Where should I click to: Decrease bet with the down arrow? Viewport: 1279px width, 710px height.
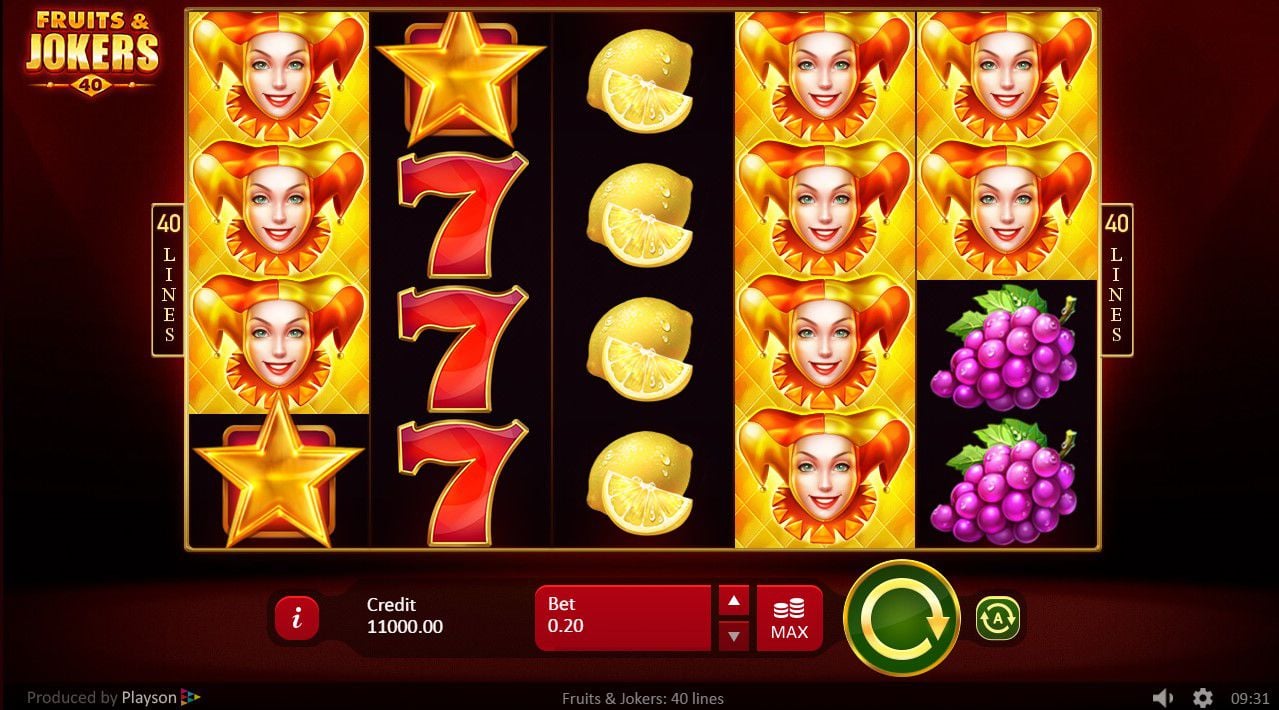point(733,635)
